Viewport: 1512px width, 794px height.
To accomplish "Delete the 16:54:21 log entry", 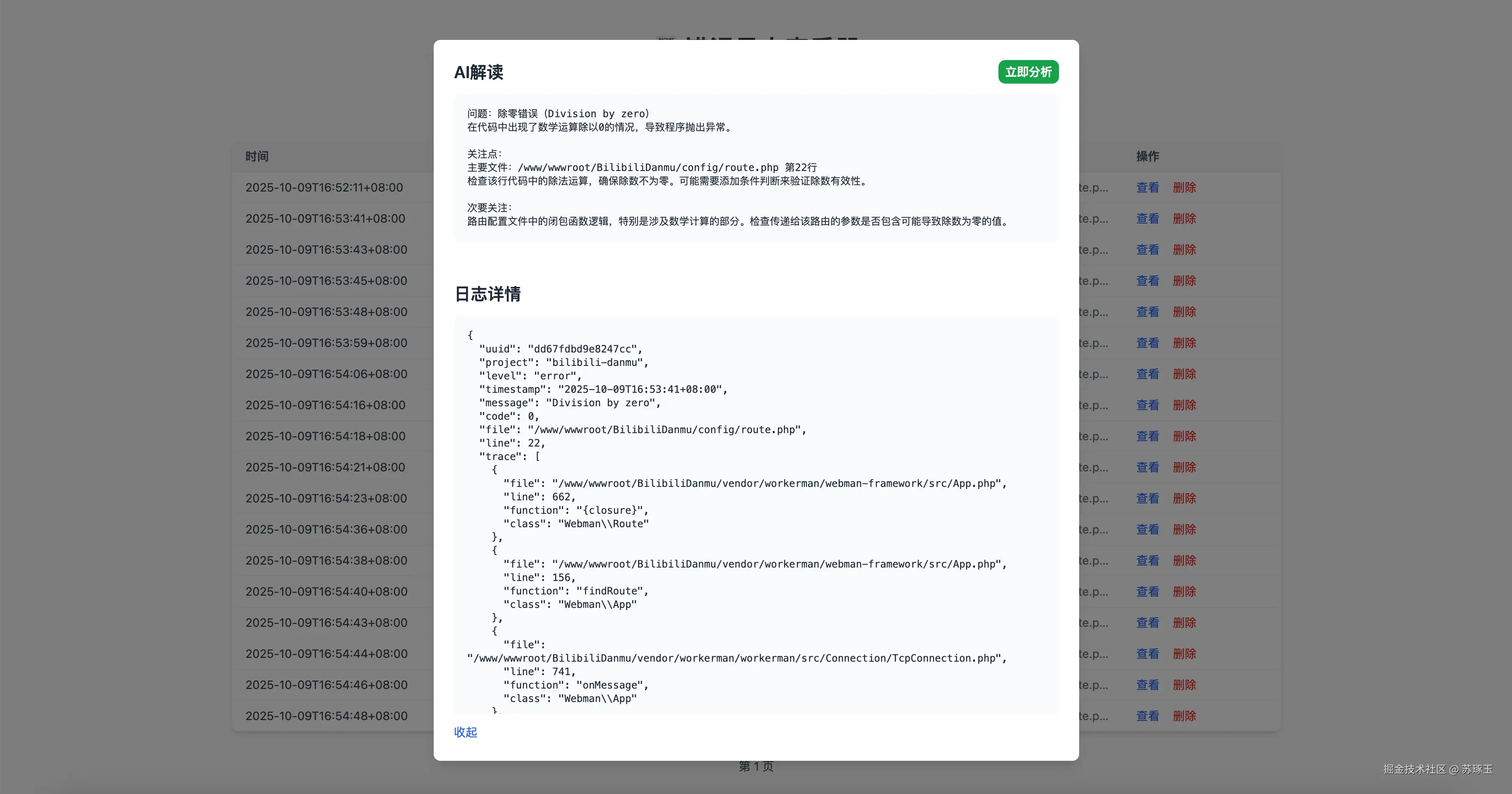I will tap(1184, 468).
